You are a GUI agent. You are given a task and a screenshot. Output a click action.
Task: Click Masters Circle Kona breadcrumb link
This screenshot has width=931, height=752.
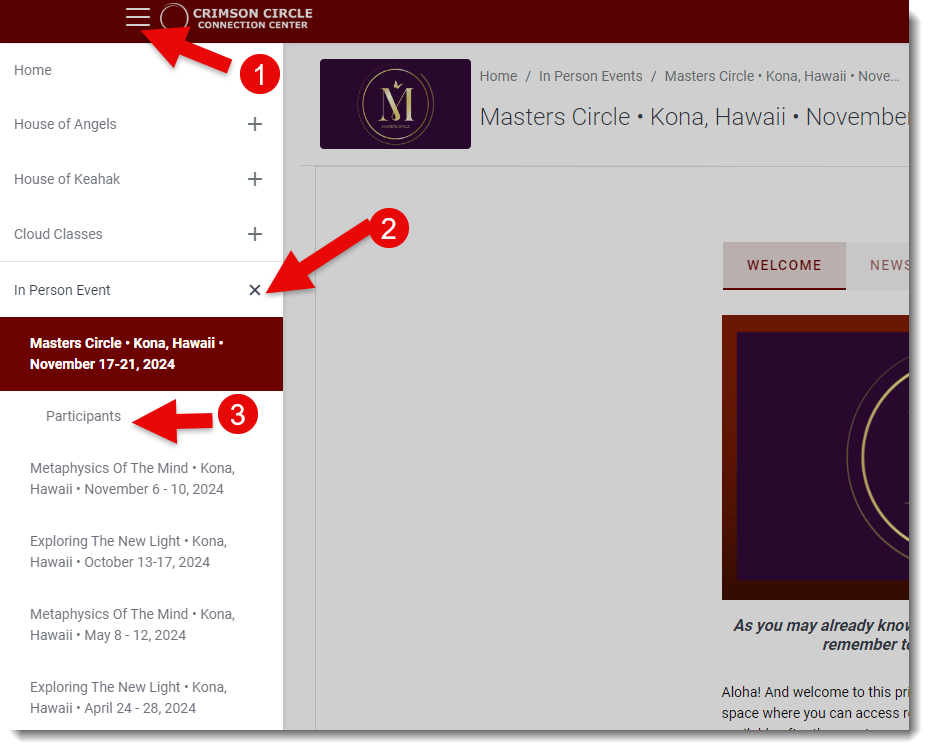coord(781,76)
